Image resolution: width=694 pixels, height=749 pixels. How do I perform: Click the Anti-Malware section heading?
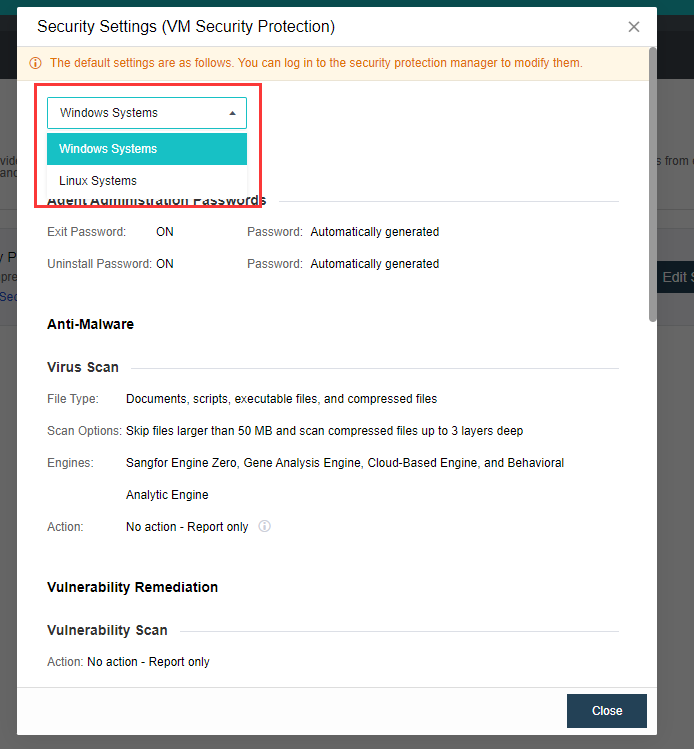point(90,324)
